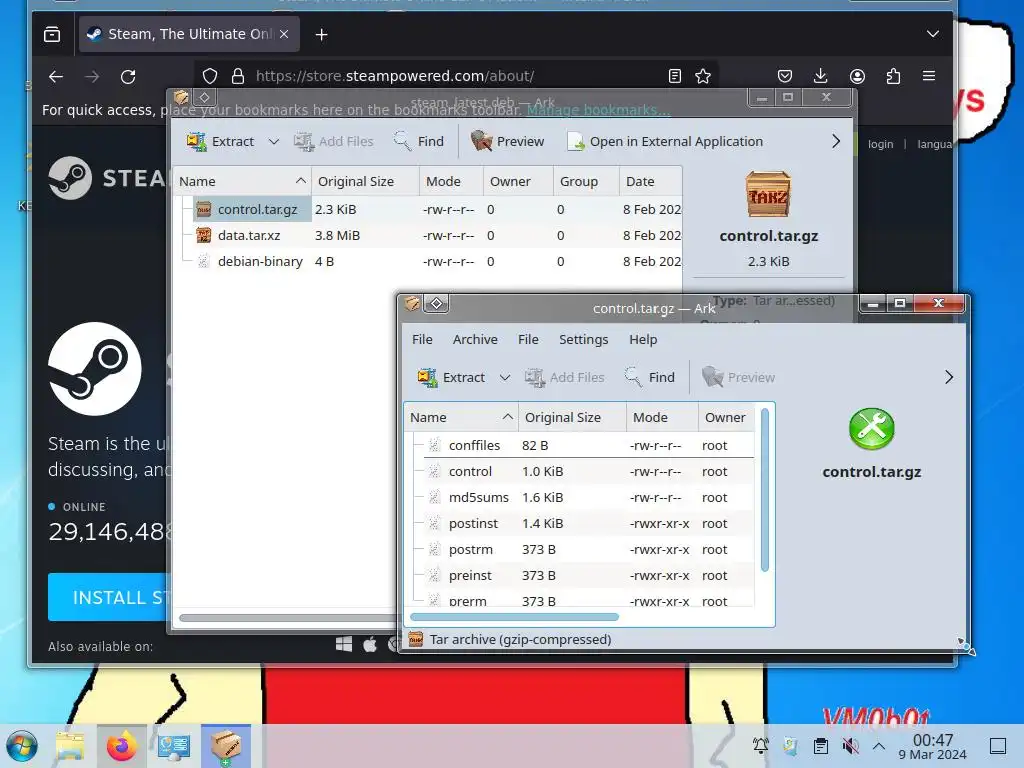1024x768 pixels.
Task: Expand toolbar overflow chevron in control.tar.gz window
Action: (x=949, y=377)
